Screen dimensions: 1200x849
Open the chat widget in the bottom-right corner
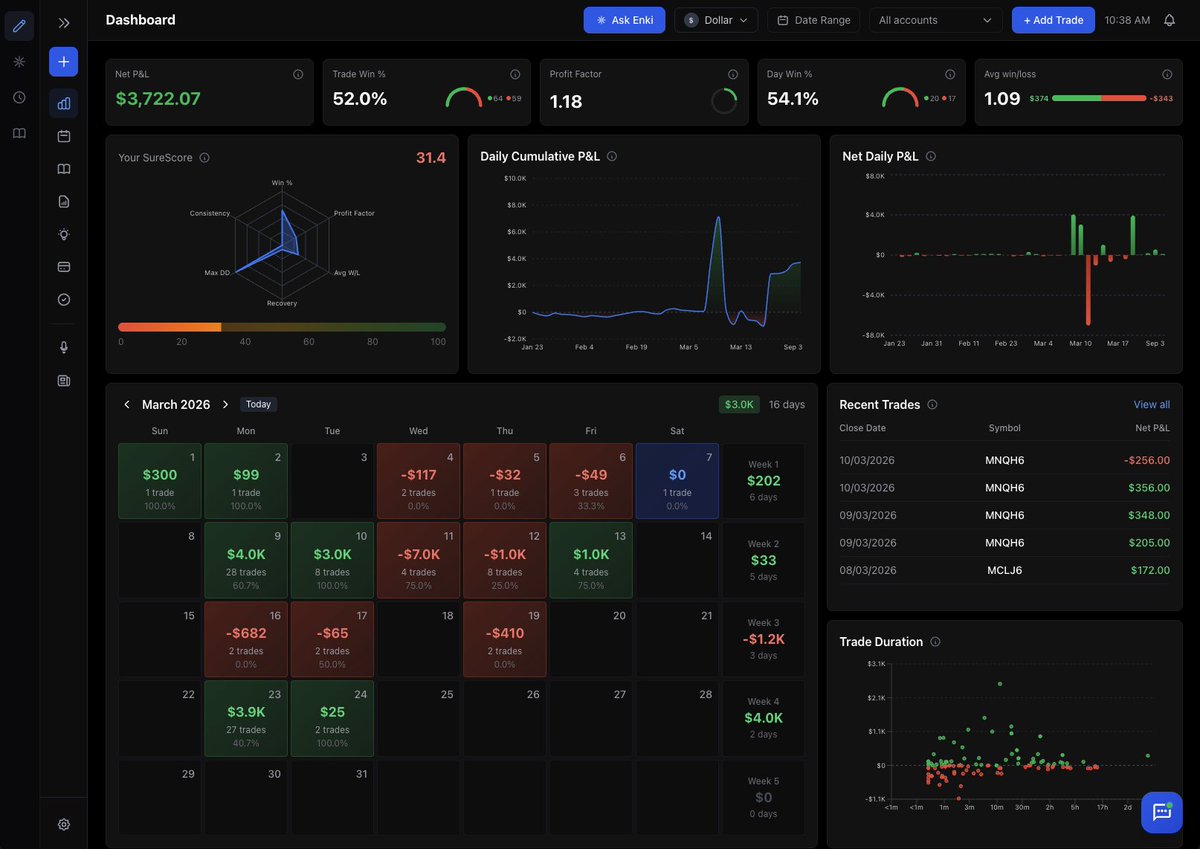click(x=1162, y=812)
